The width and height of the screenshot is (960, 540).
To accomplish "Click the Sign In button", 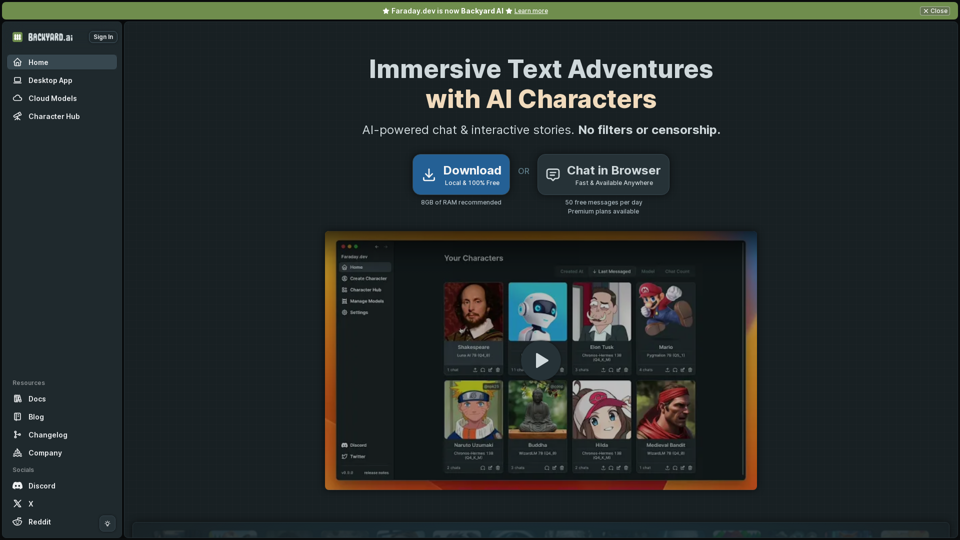I will point(103,37).
